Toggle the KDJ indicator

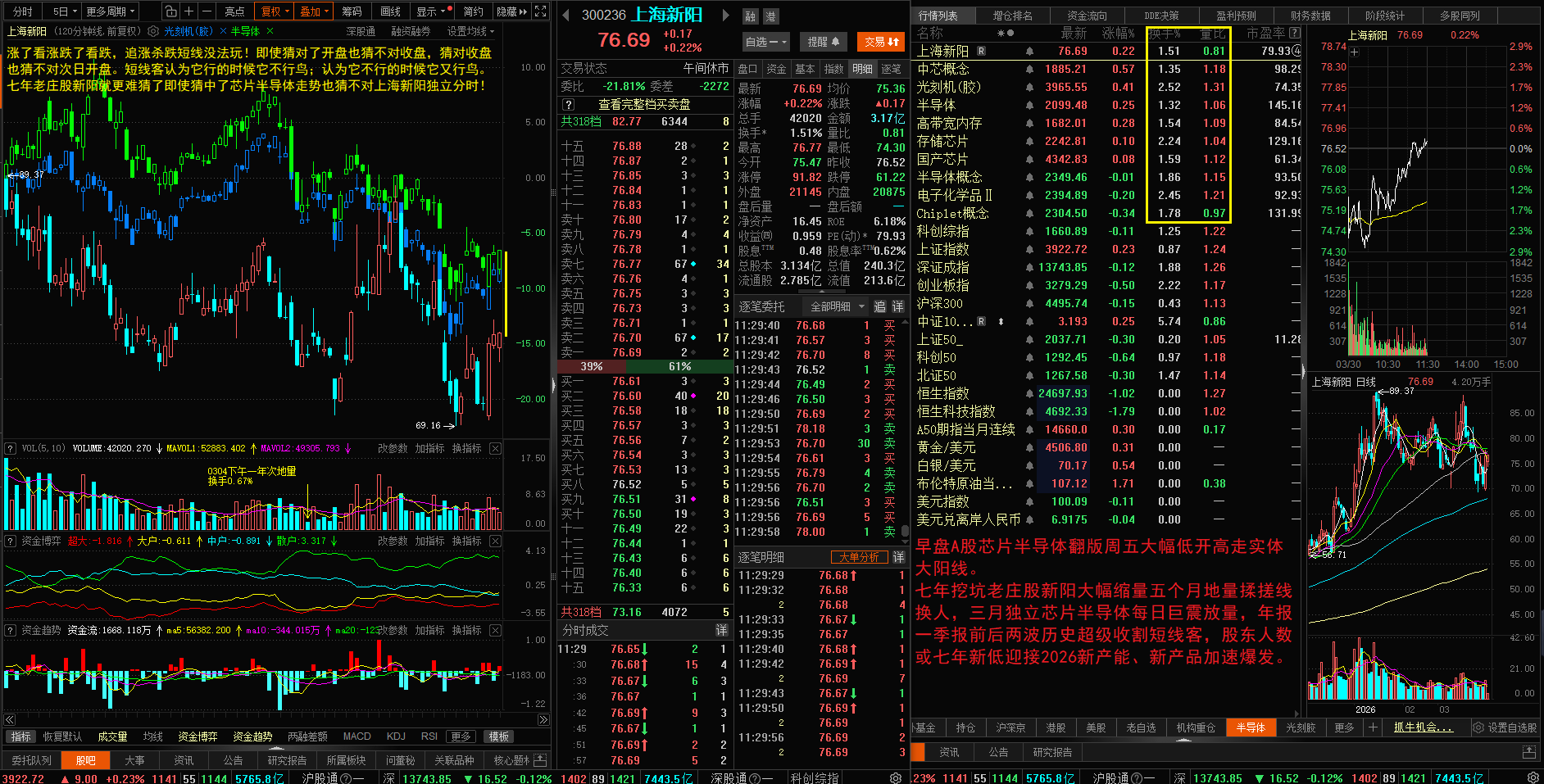[x=396, y=736]
